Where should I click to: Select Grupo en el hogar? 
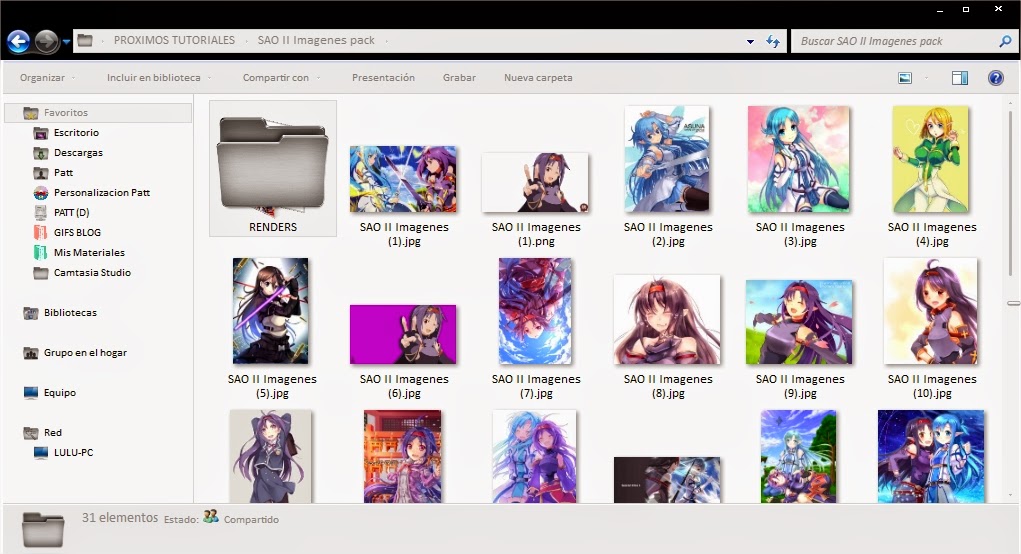[85, 353]
